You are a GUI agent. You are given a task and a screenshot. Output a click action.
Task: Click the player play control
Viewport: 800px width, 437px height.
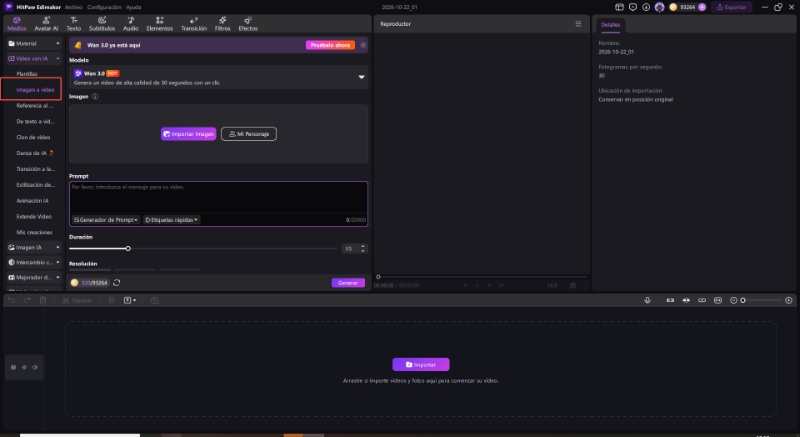[x=477, y=286]
